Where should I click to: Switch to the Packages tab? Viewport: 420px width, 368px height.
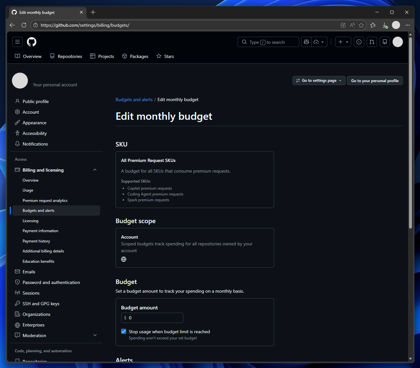135,56
